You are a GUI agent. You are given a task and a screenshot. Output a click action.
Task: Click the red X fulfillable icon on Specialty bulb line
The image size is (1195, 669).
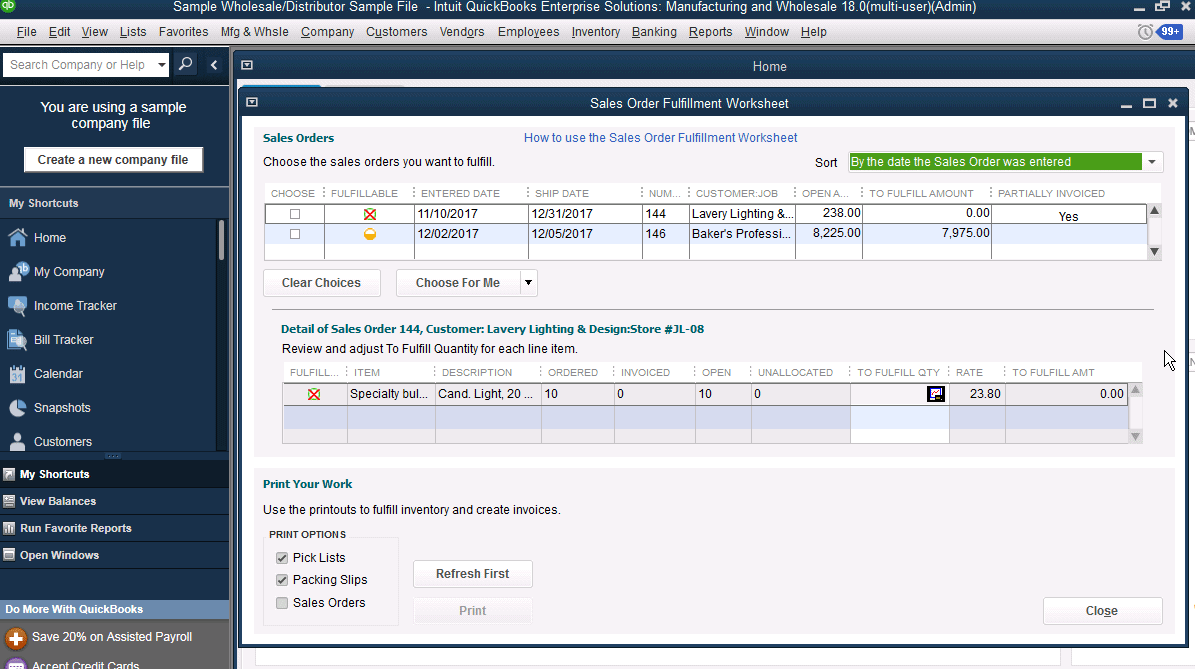tap(314, 395)
